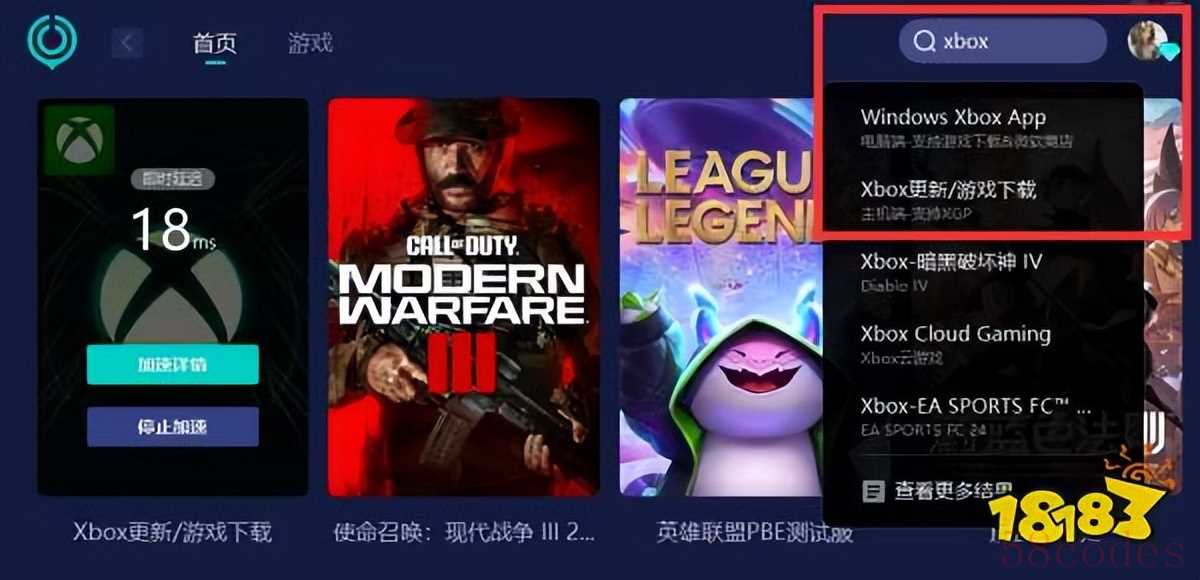Click the small green Xbox icon on card

pyautogui.click(x=77, y=140)
